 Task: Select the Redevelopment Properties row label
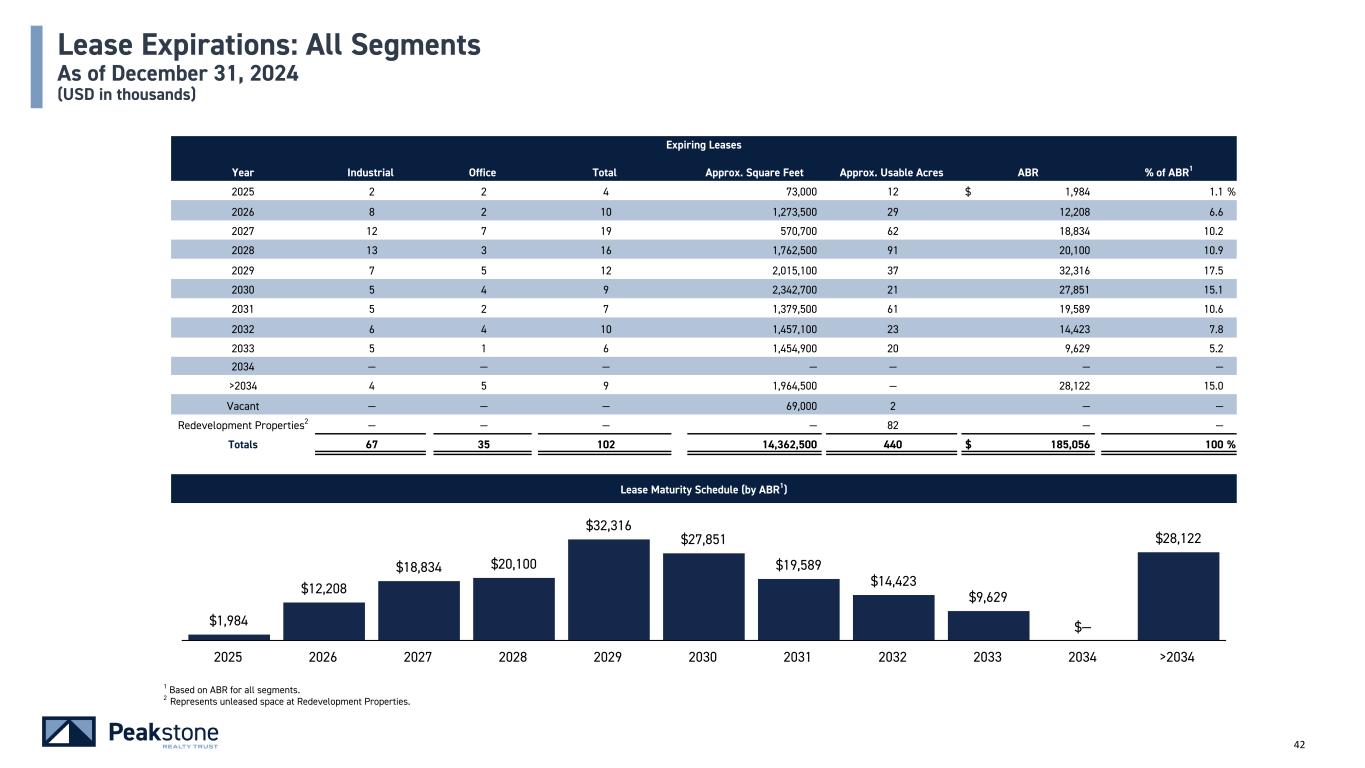coord(243,425)
